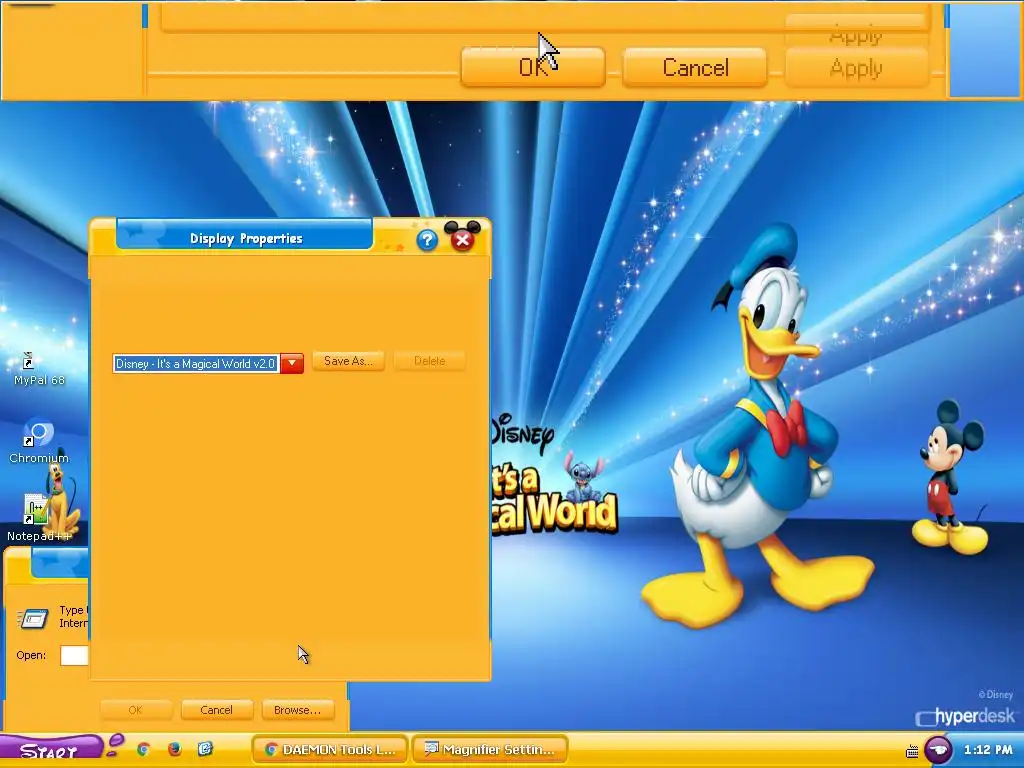Click the Run program icon in Run dialog

pyautogui.click(x=33, y=617)
